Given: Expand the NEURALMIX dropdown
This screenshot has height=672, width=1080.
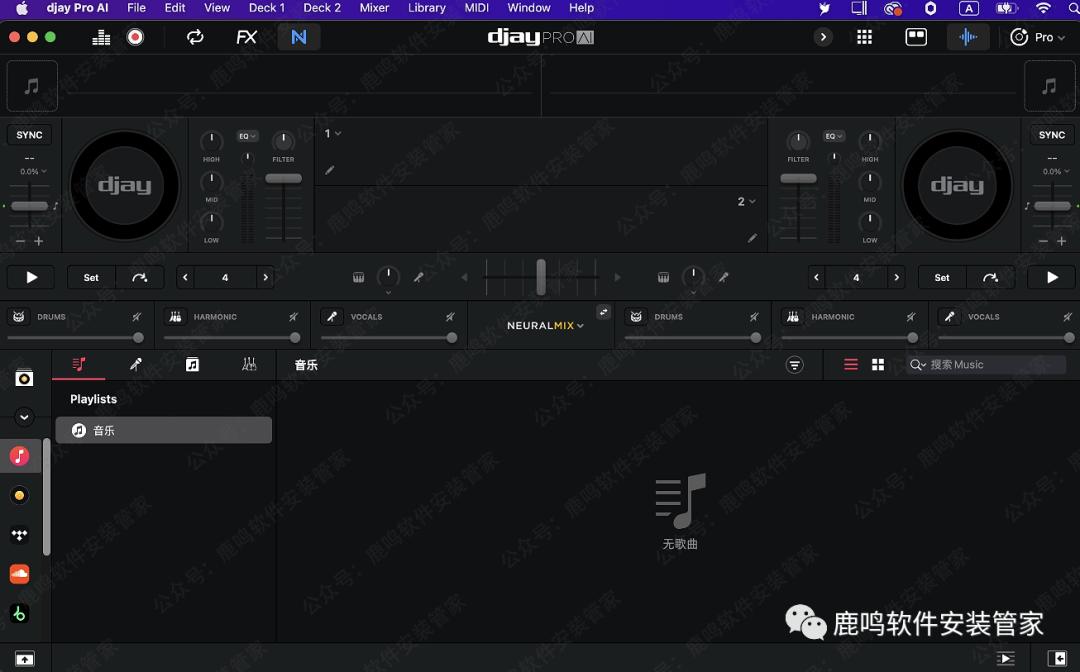Looking at the screenshot, I should click(x=545, y=326).
